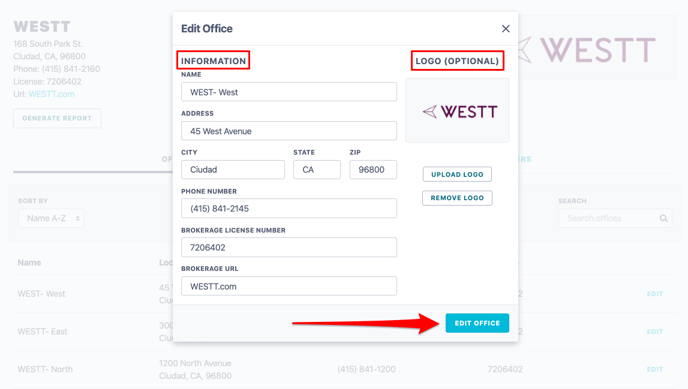The image size is (688, 389).
Task: Click into the Name field containing WEST- West
Action: (x=289, y=92)
